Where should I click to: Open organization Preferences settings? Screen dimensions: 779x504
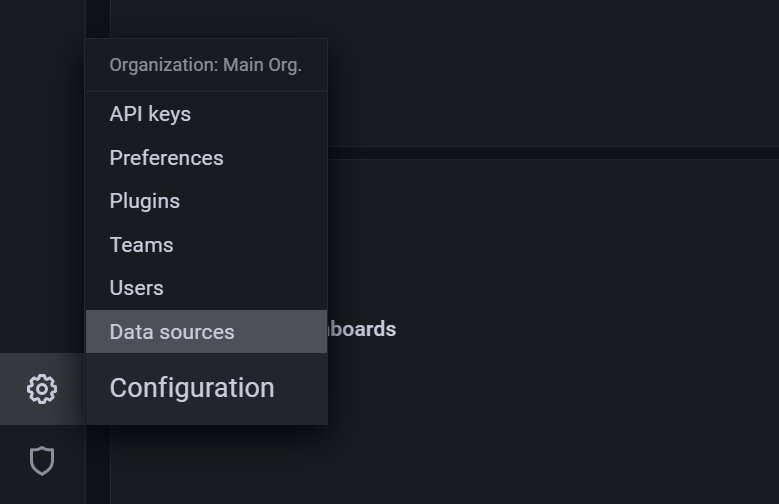[x=166, y=158]
